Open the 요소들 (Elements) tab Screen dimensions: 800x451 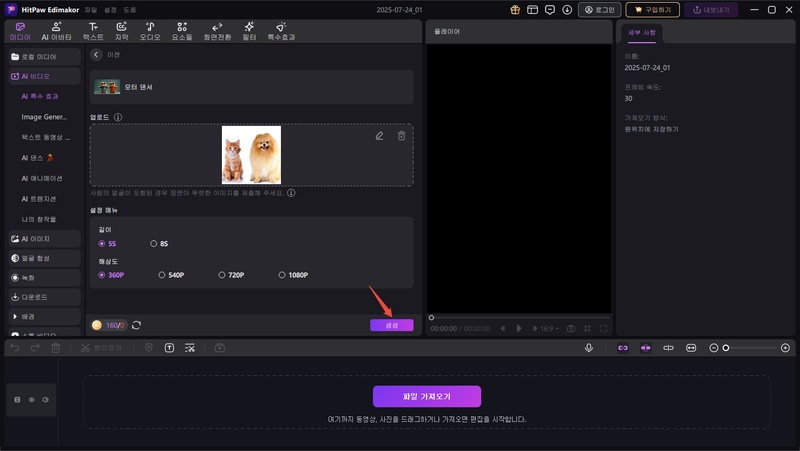[x=182, y=31]
